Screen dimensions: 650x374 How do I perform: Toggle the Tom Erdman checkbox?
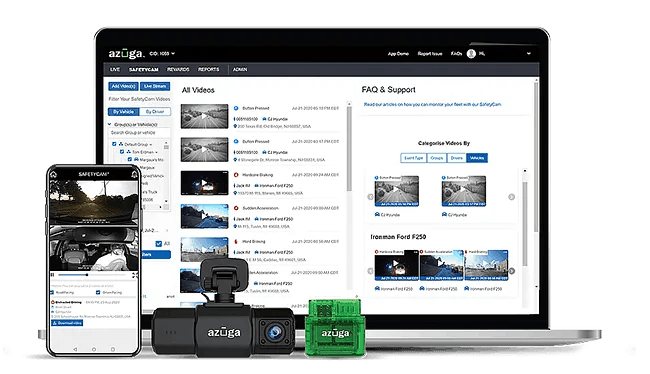point(122,152)
